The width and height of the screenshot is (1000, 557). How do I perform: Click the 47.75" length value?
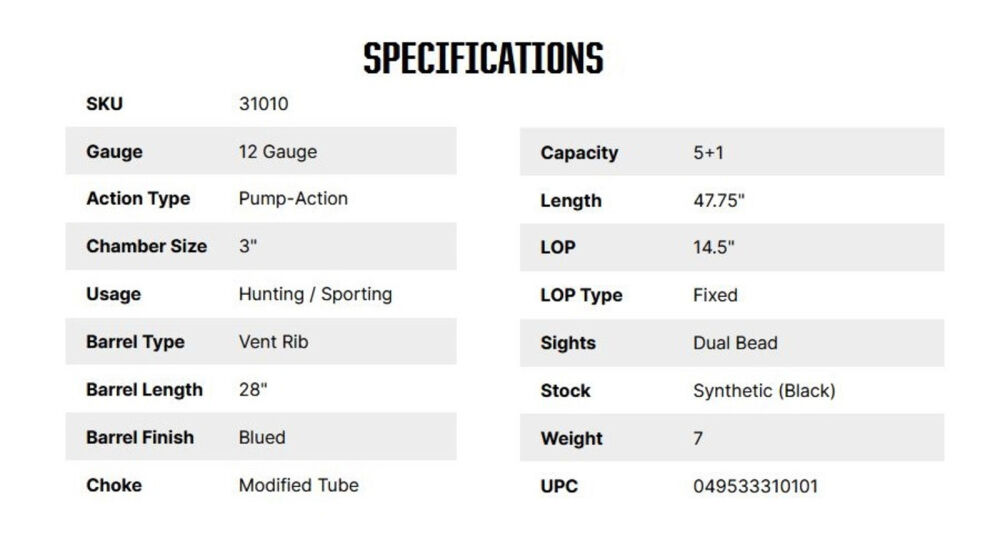[x=719, y=200]
